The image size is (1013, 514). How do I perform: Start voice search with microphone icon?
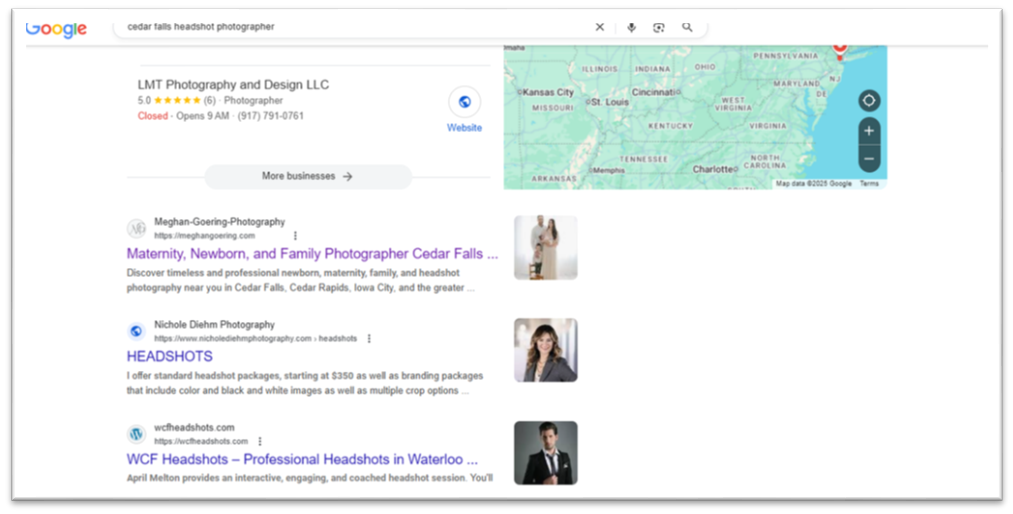coord(631,27)
